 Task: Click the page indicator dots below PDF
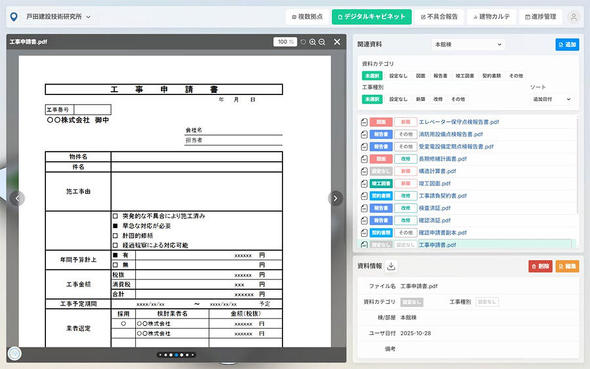point(176,355)
